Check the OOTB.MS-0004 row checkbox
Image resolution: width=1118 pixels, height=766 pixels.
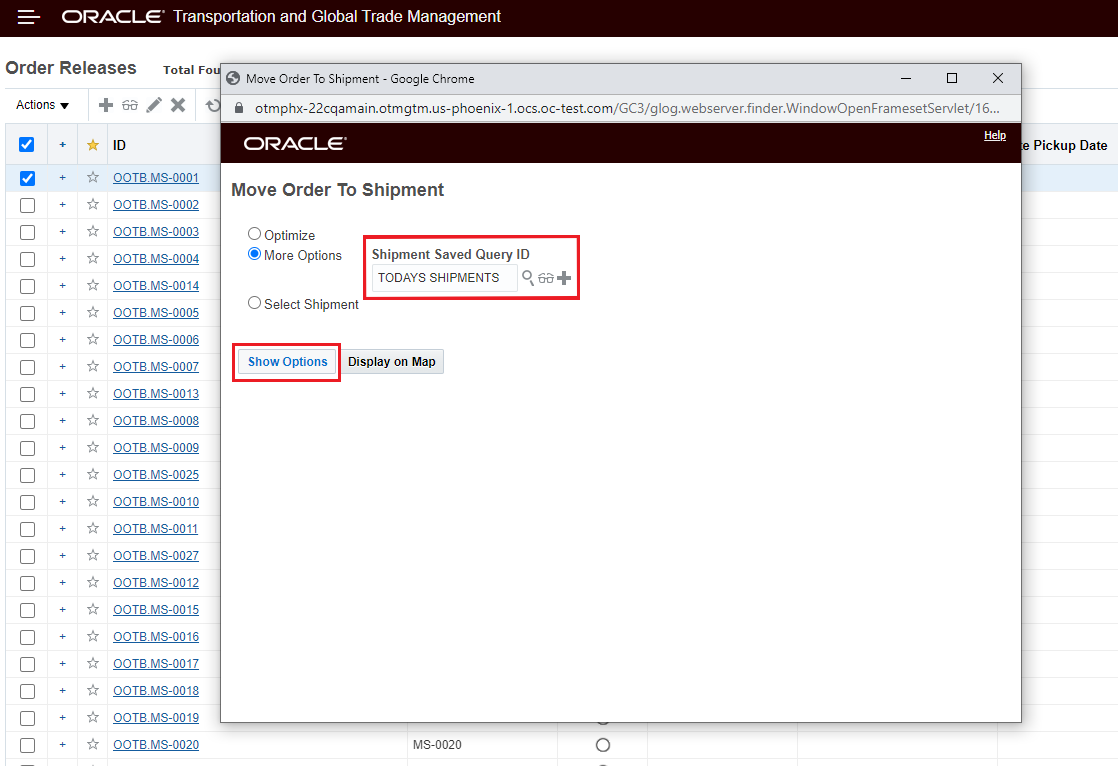27,260
